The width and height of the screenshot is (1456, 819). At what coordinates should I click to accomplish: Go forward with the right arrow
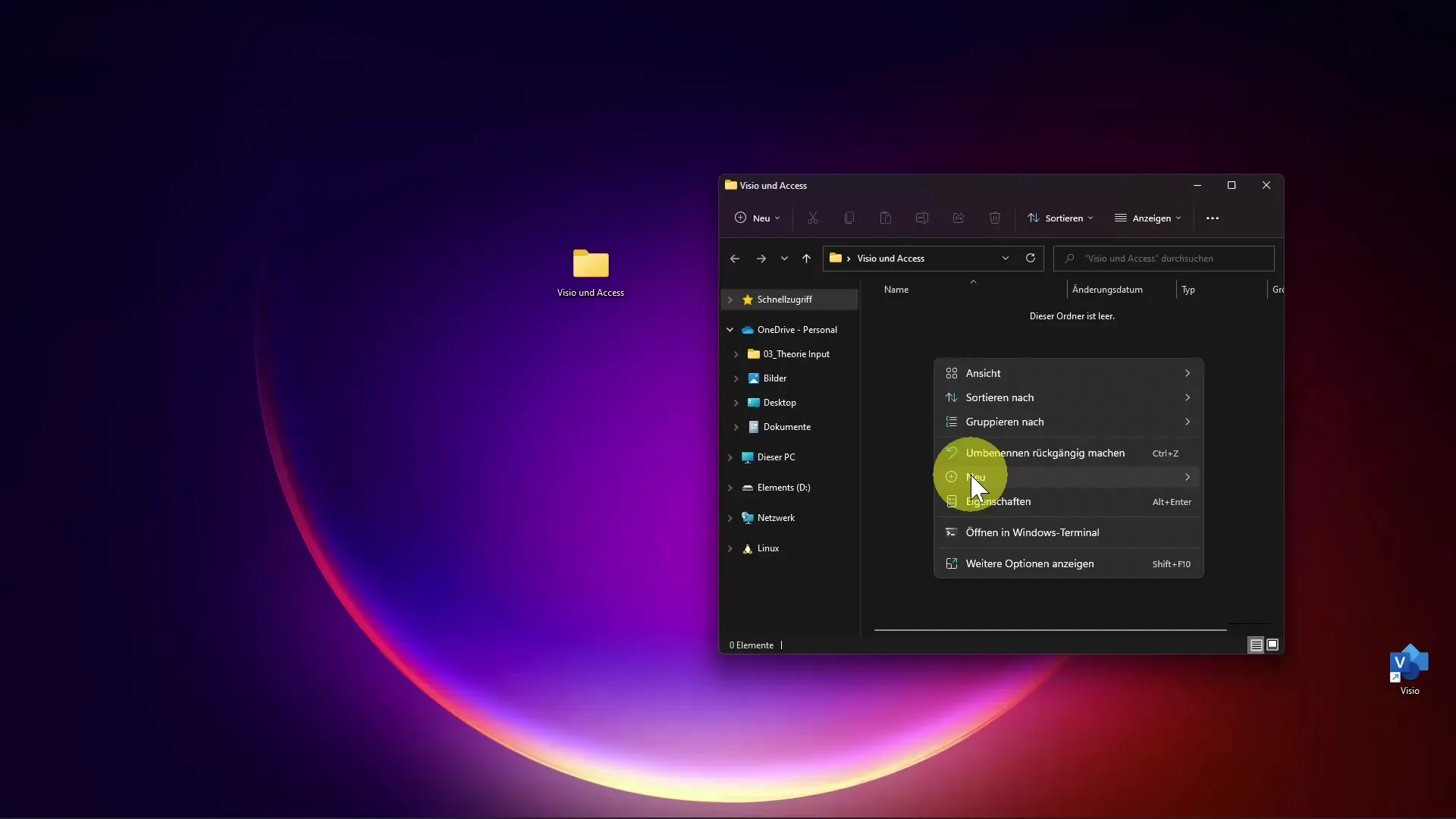(x=761, y=259)
